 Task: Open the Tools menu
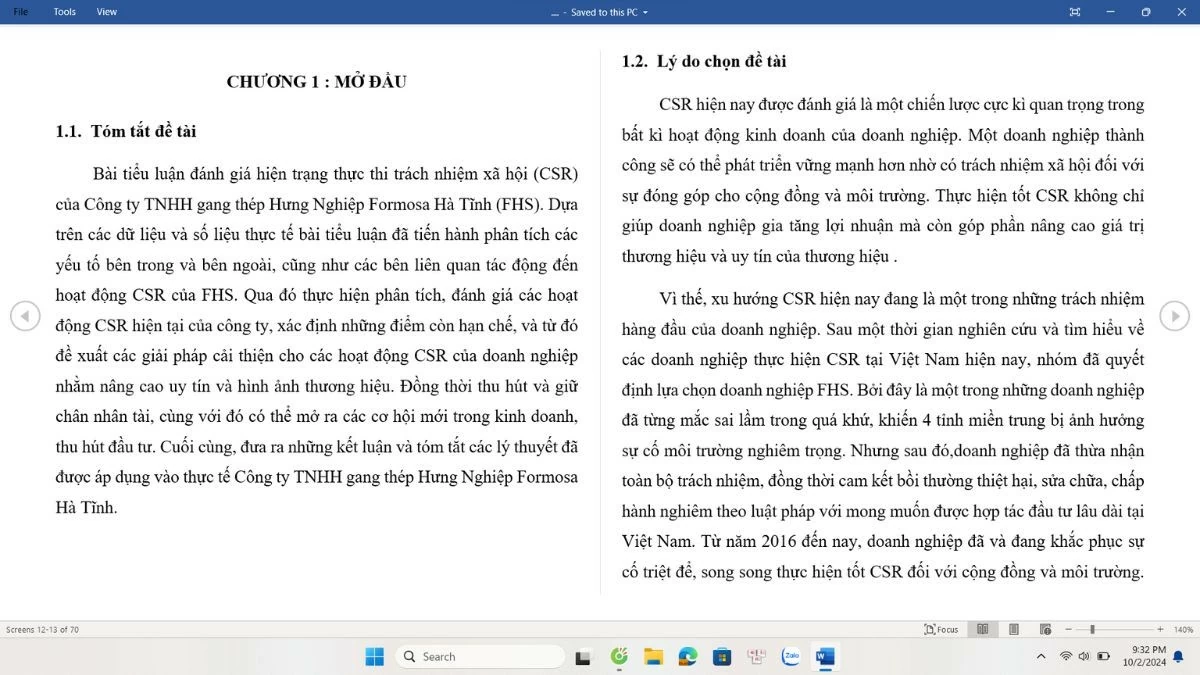(64, 11)
